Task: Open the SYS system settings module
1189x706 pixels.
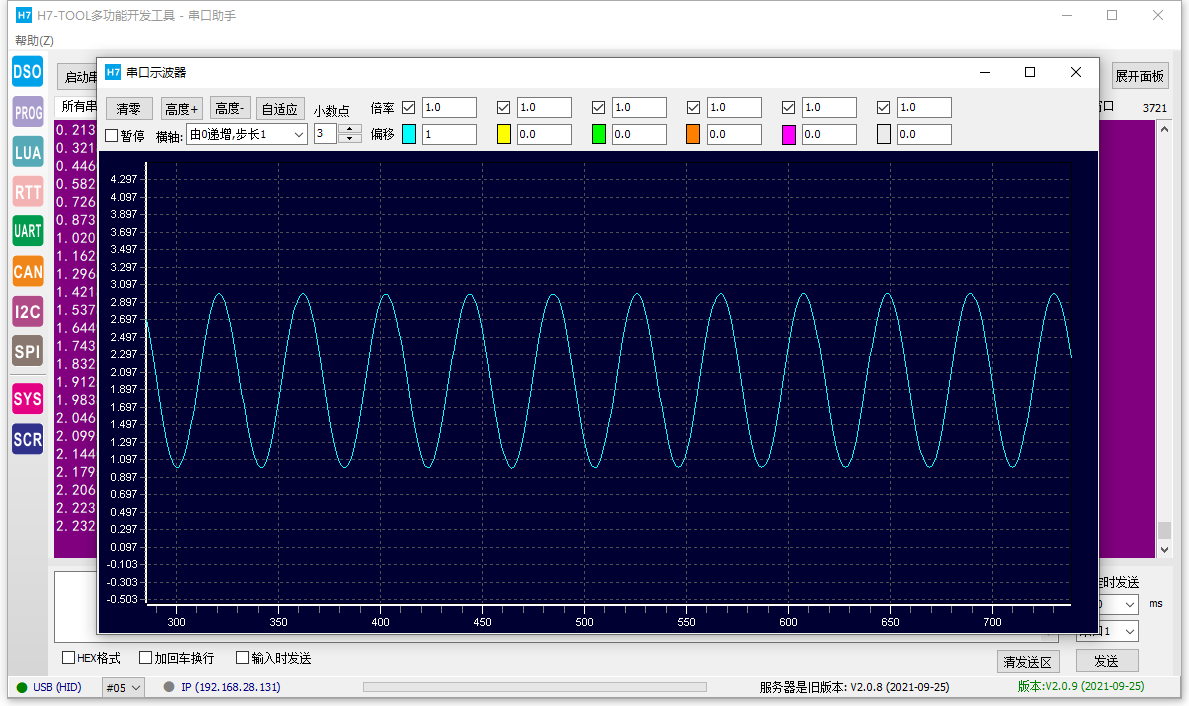Action: (27, 399)
